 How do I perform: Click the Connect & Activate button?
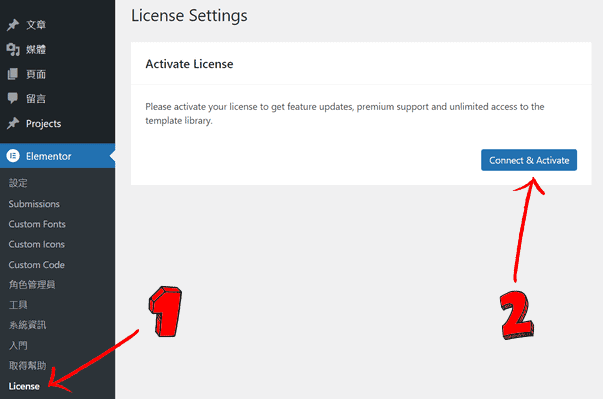[x=529, y=160]
